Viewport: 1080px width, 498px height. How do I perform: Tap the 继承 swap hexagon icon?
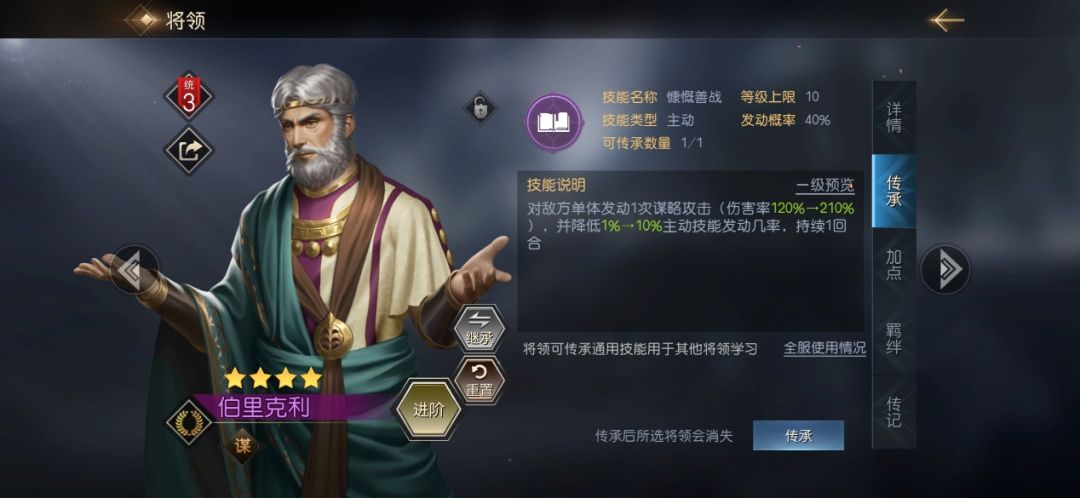(x=479, y=328)
